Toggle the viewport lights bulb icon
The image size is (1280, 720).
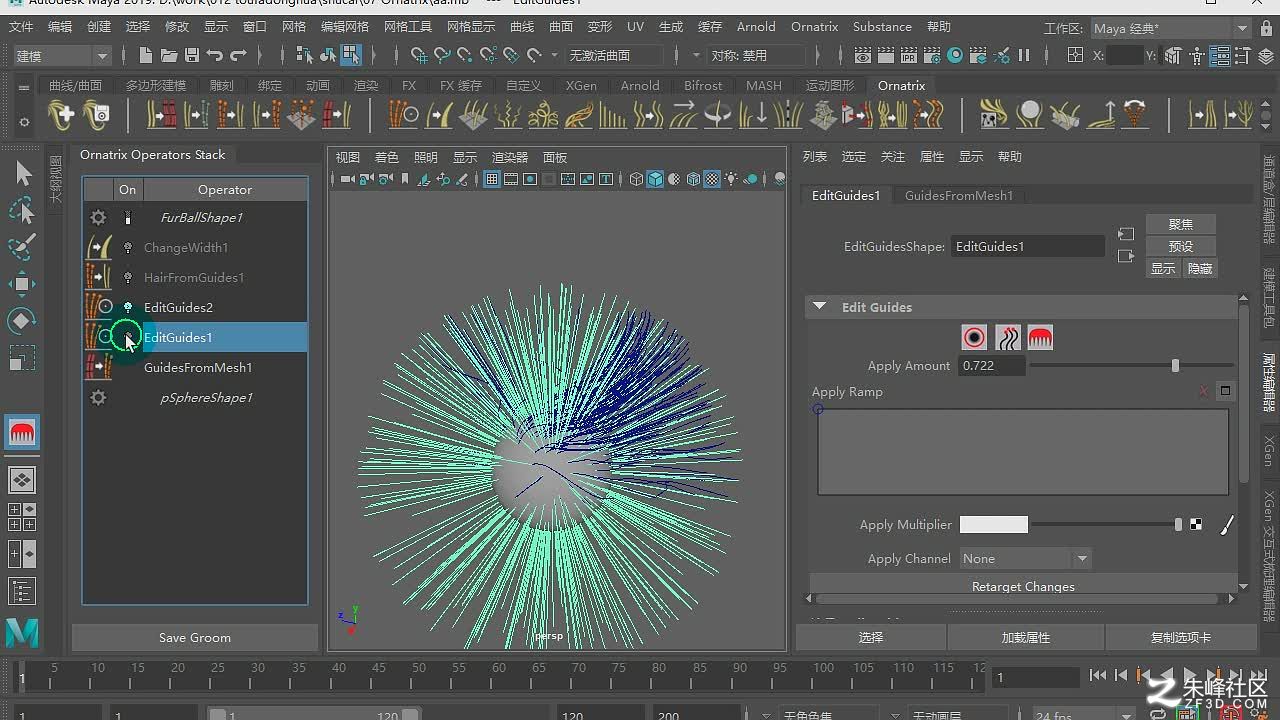click(x=731, y=180)
